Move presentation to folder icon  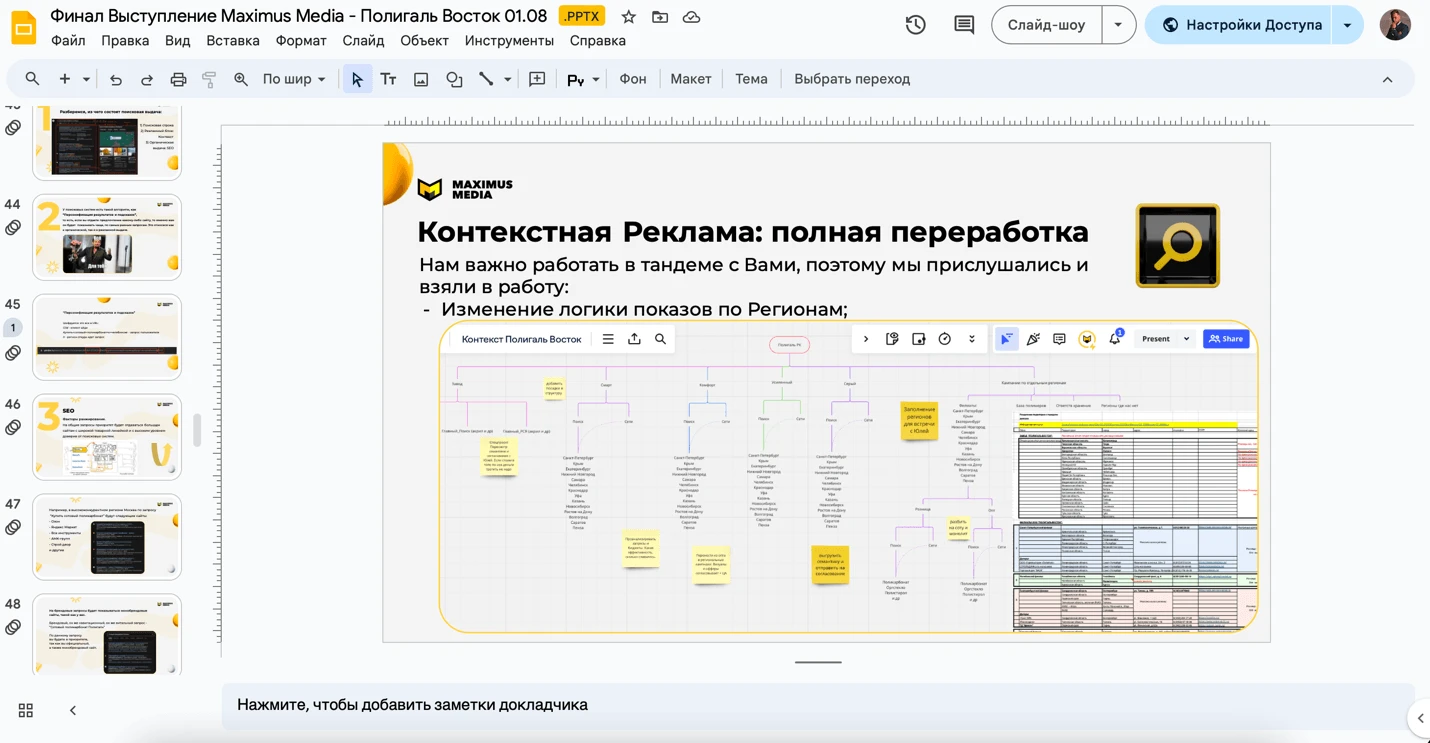click(660, 17)
